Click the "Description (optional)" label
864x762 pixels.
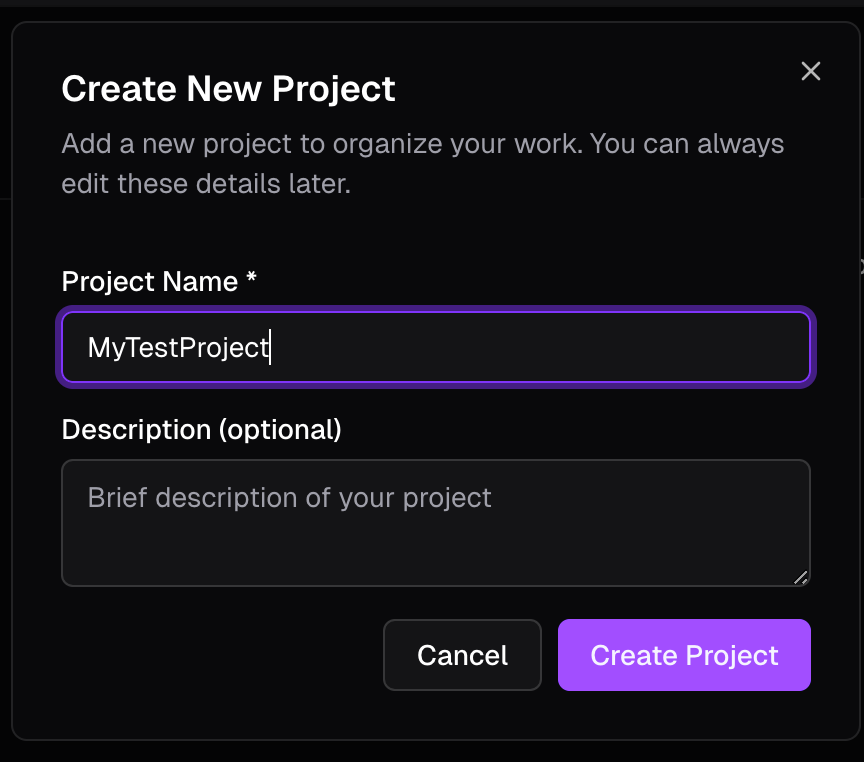click(x=201, y=430)
